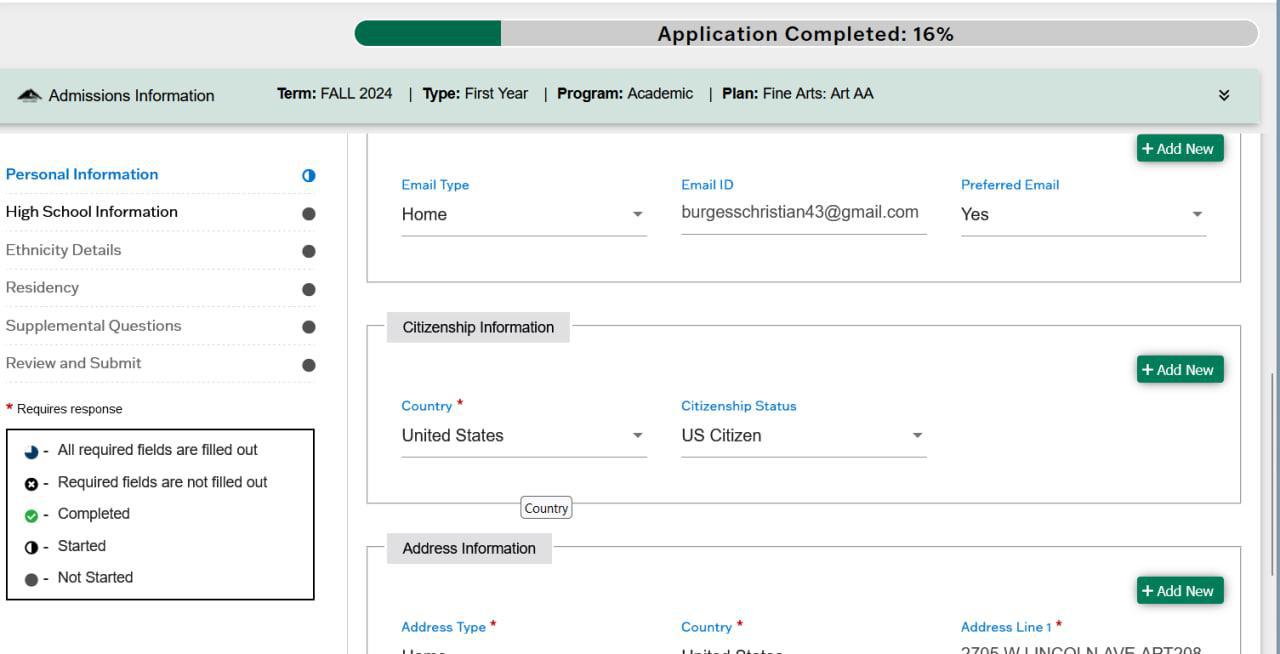Click the Residency not-started status dot
The height and width of the screenshot is (654, 1280).
point(308,289)
